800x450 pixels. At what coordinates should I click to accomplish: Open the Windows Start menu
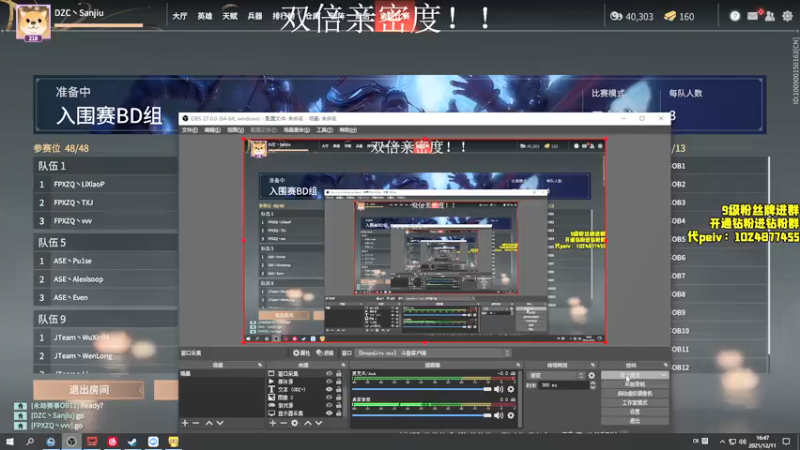point(10,441)
